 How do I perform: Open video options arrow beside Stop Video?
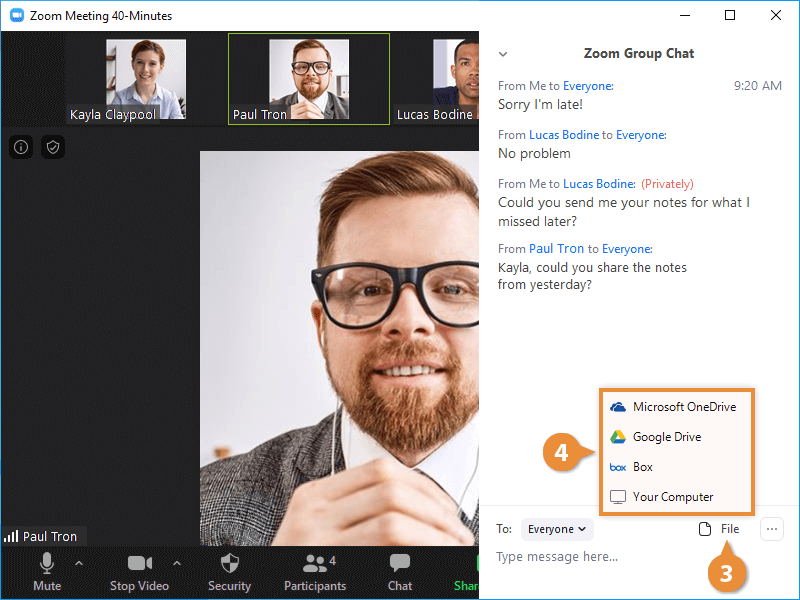[x=177, y=563]
